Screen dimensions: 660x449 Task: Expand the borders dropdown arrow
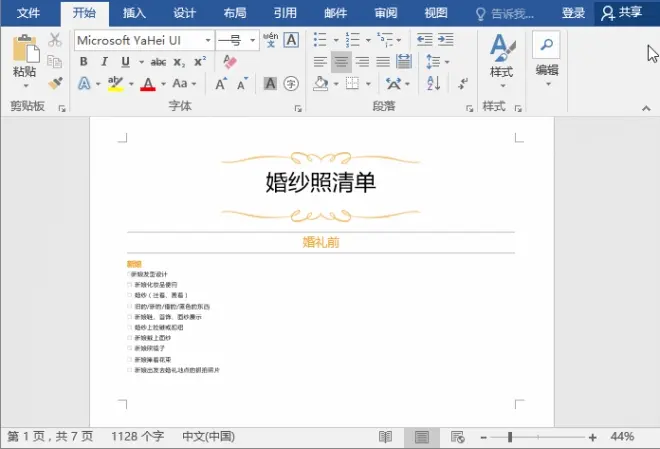368,84
